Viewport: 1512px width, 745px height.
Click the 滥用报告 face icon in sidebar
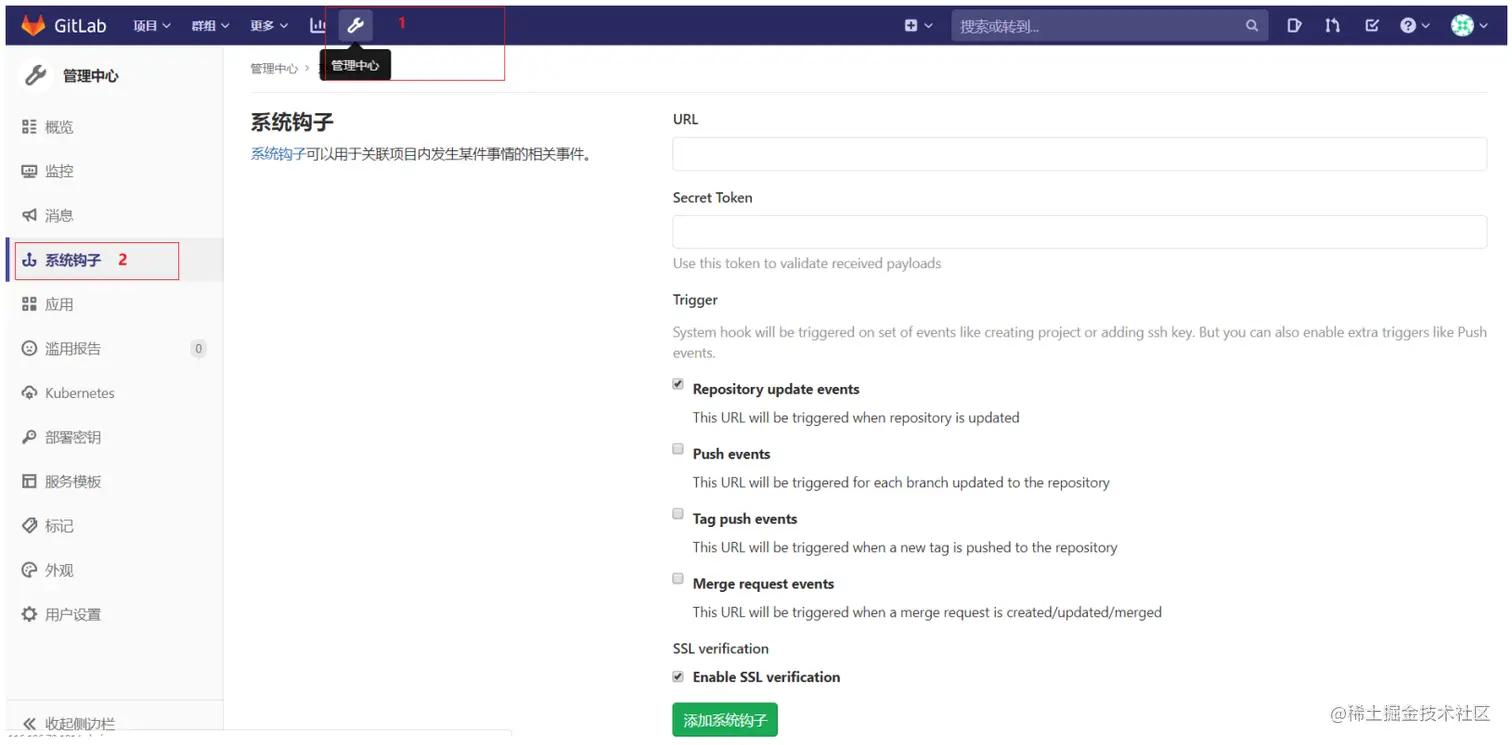click(x=29, y=348)
